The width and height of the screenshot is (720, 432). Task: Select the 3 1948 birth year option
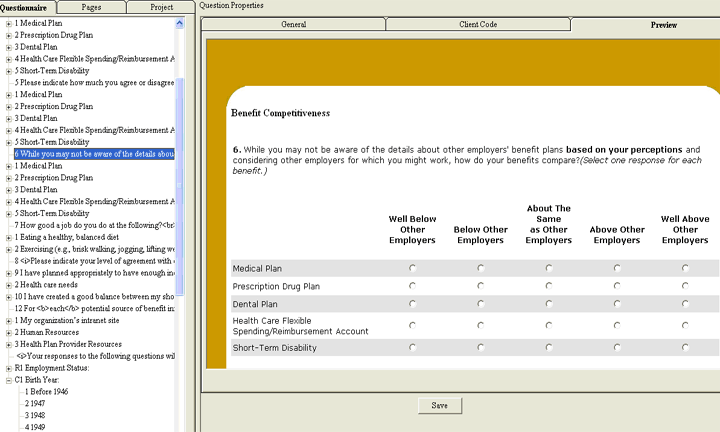click(x=35, y=415)
